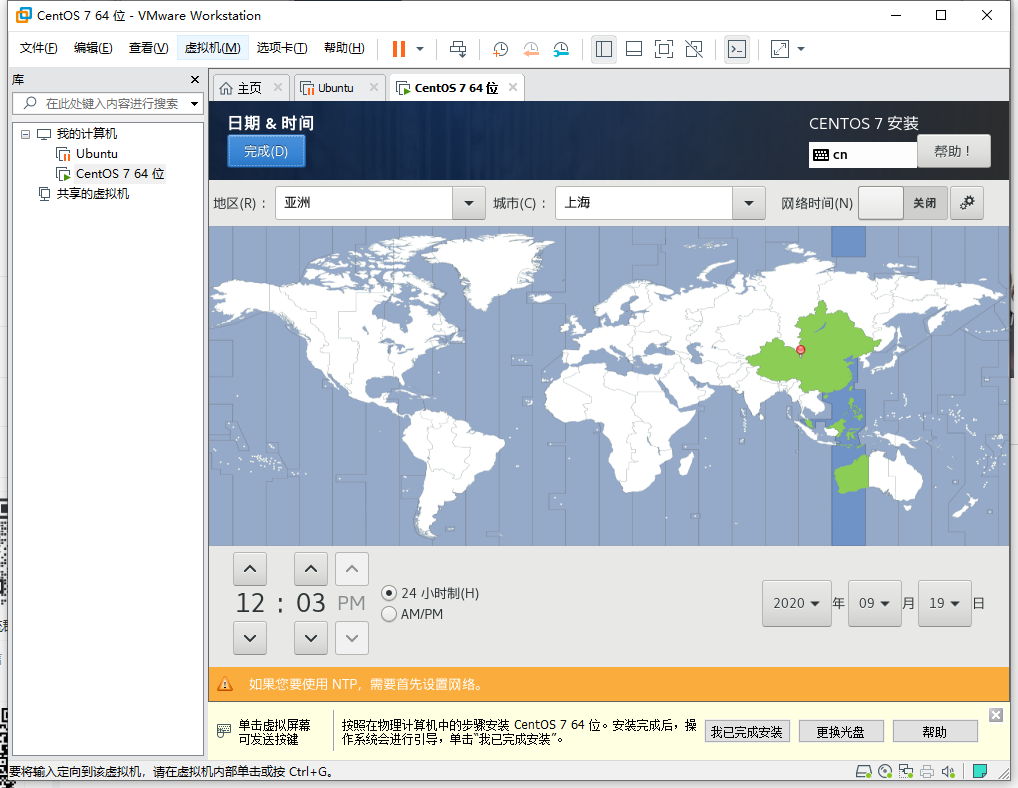This screenshot has height=788, width=1018.
Task: Open the snapshot manager
Action: (561, 49)
